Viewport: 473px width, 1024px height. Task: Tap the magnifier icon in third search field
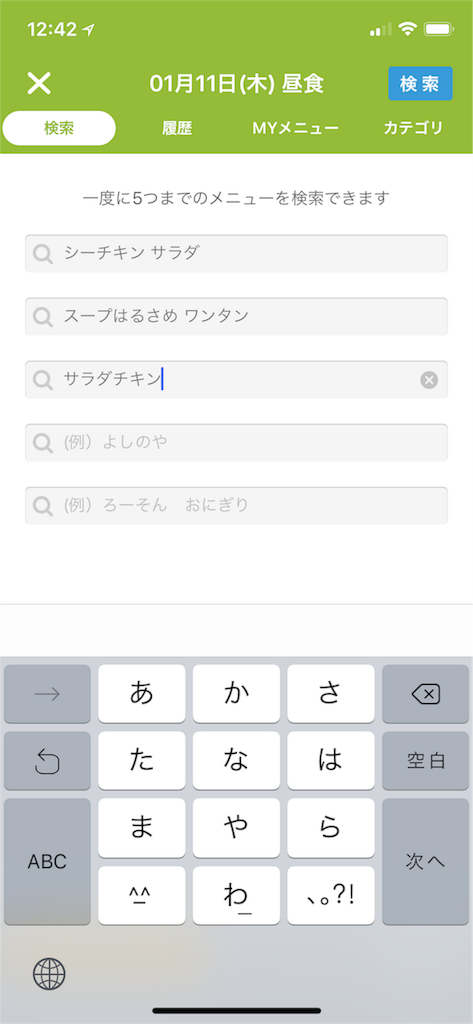(43, 380)
